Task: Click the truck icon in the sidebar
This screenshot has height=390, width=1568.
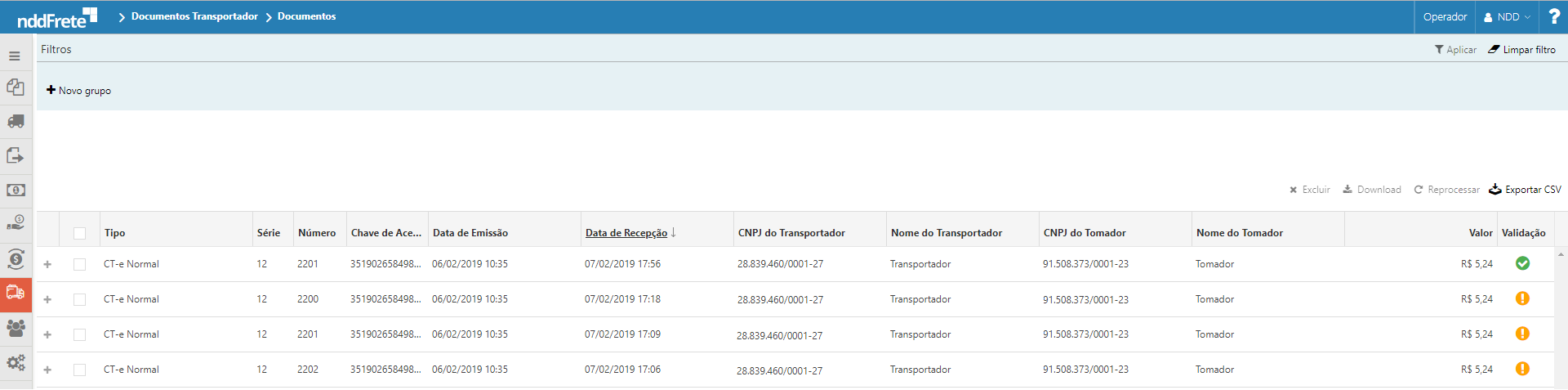Action: point(16,122)
